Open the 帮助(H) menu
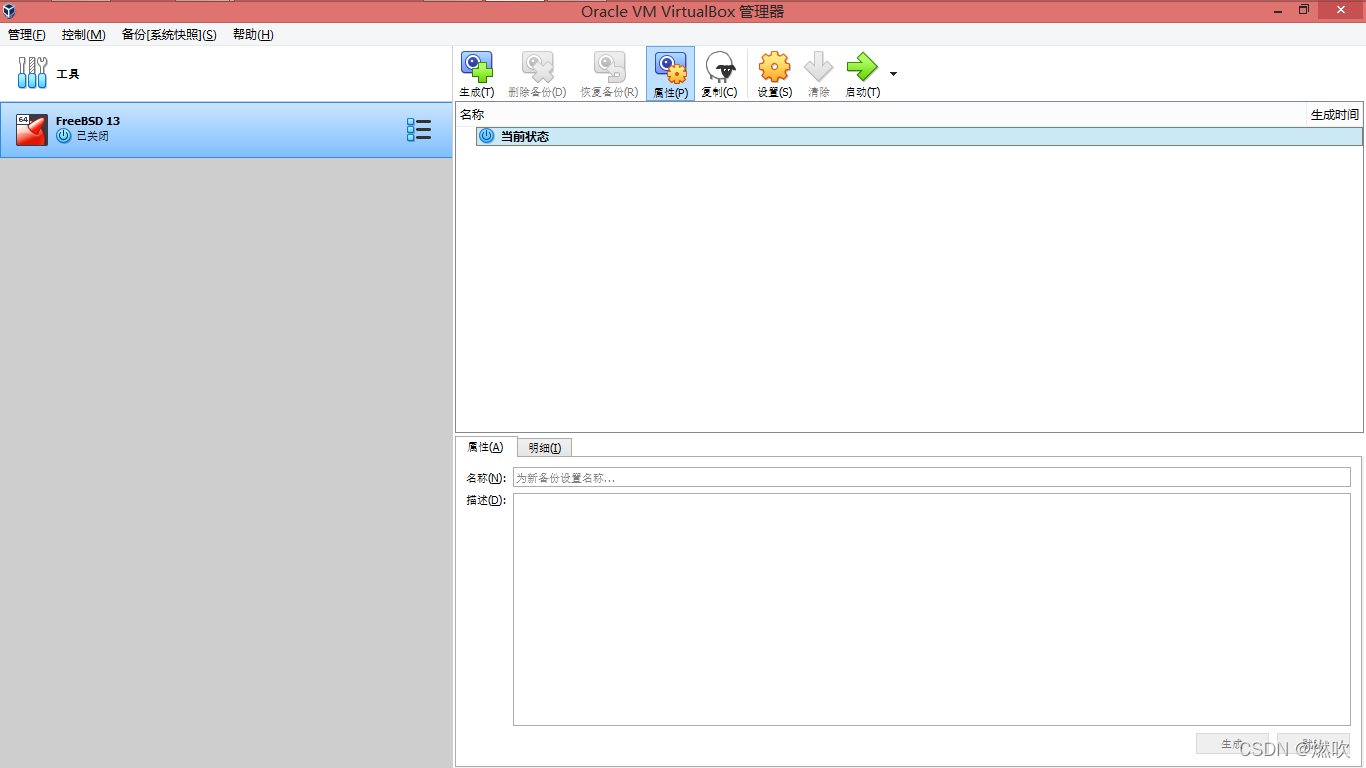This screenshot has height=768, width=1366. 253,35
